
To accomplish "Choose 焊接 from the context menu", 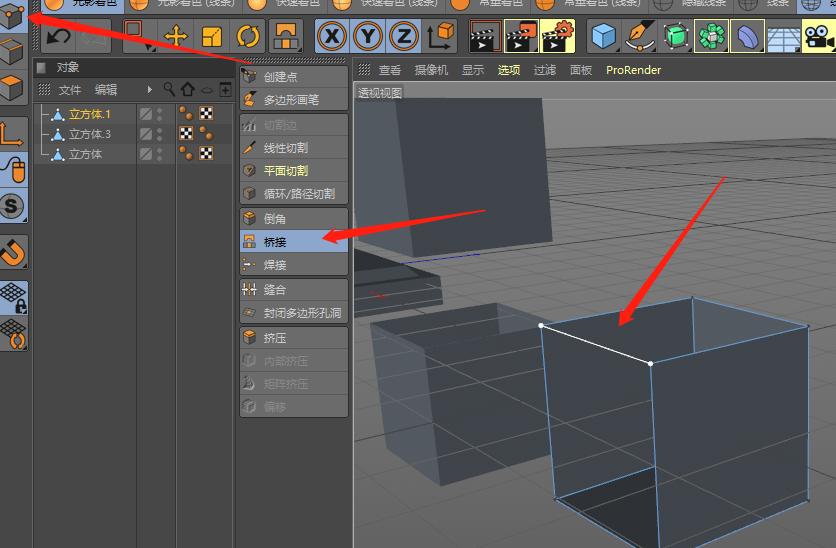I will pos(294,265).
